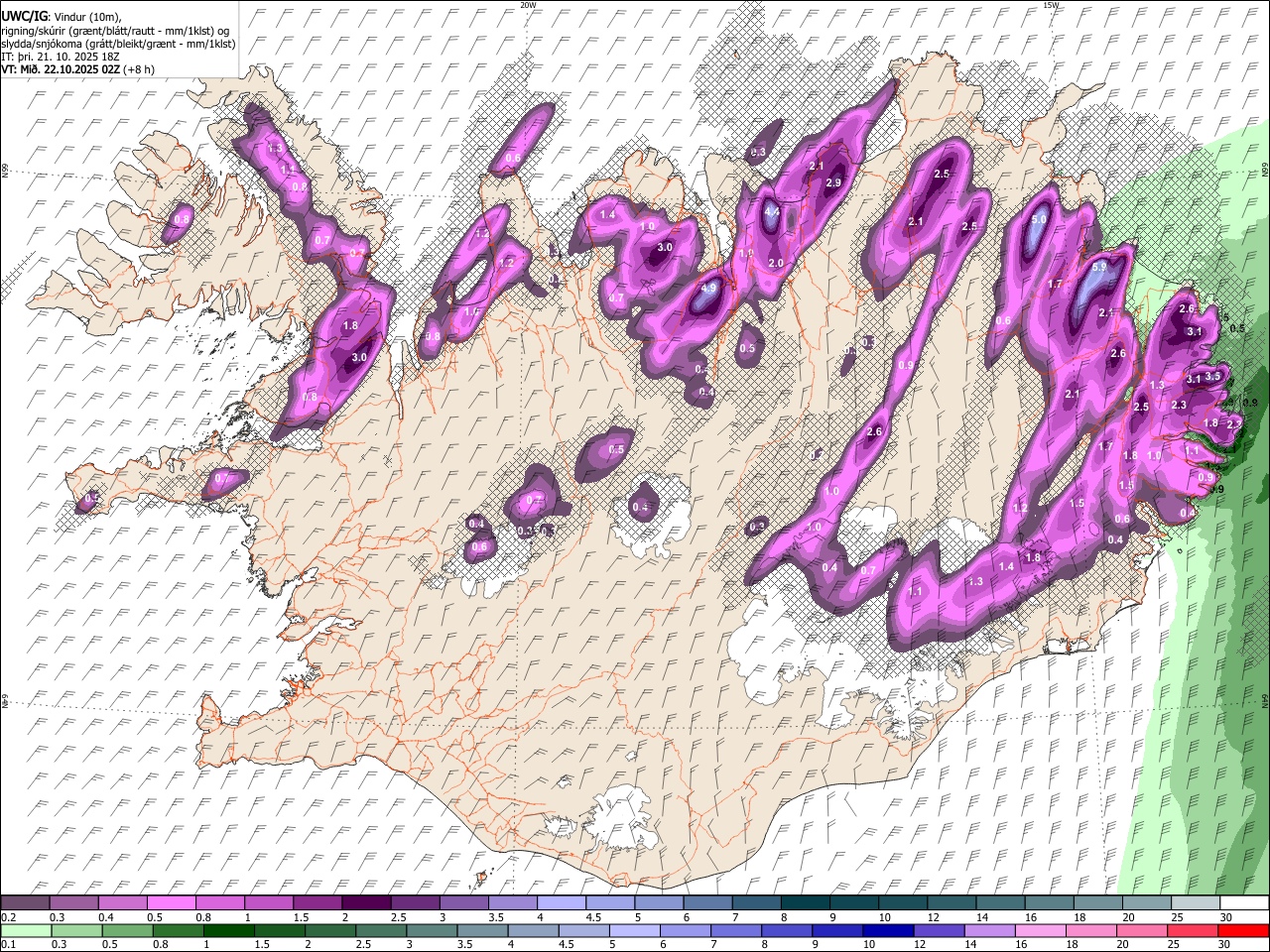
Task: Select bright red swatch after 30, lower scale
Action: (x=1244, y=930)
